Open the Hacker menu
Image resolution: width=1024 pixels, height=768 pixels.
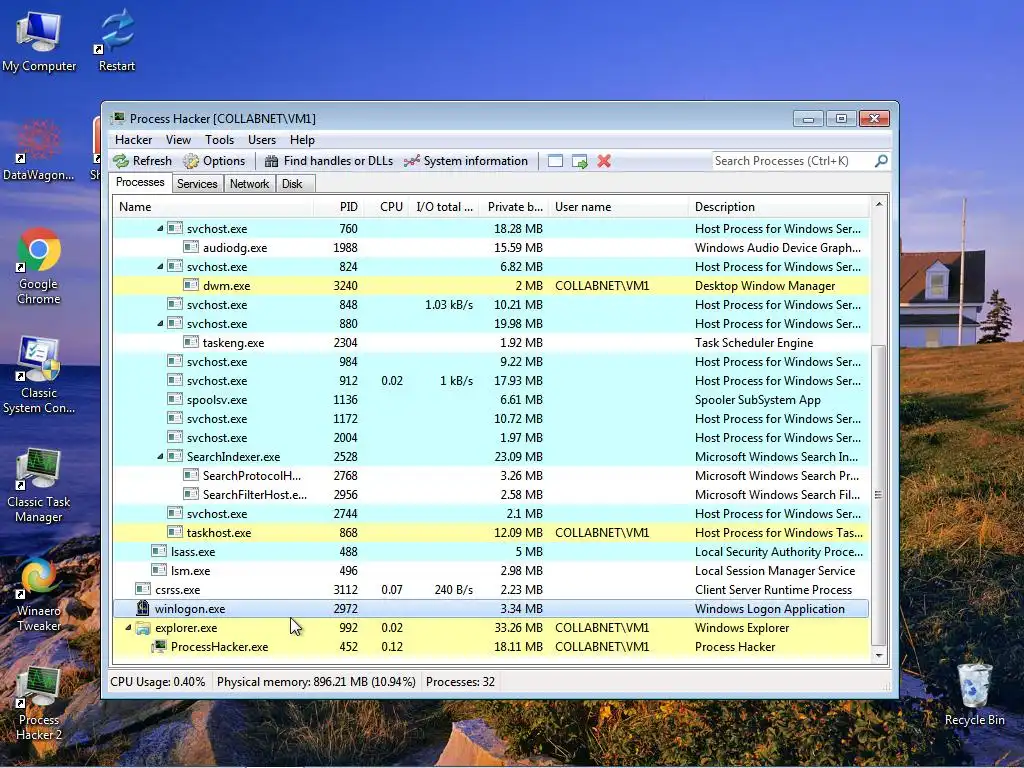click(133, 140)
